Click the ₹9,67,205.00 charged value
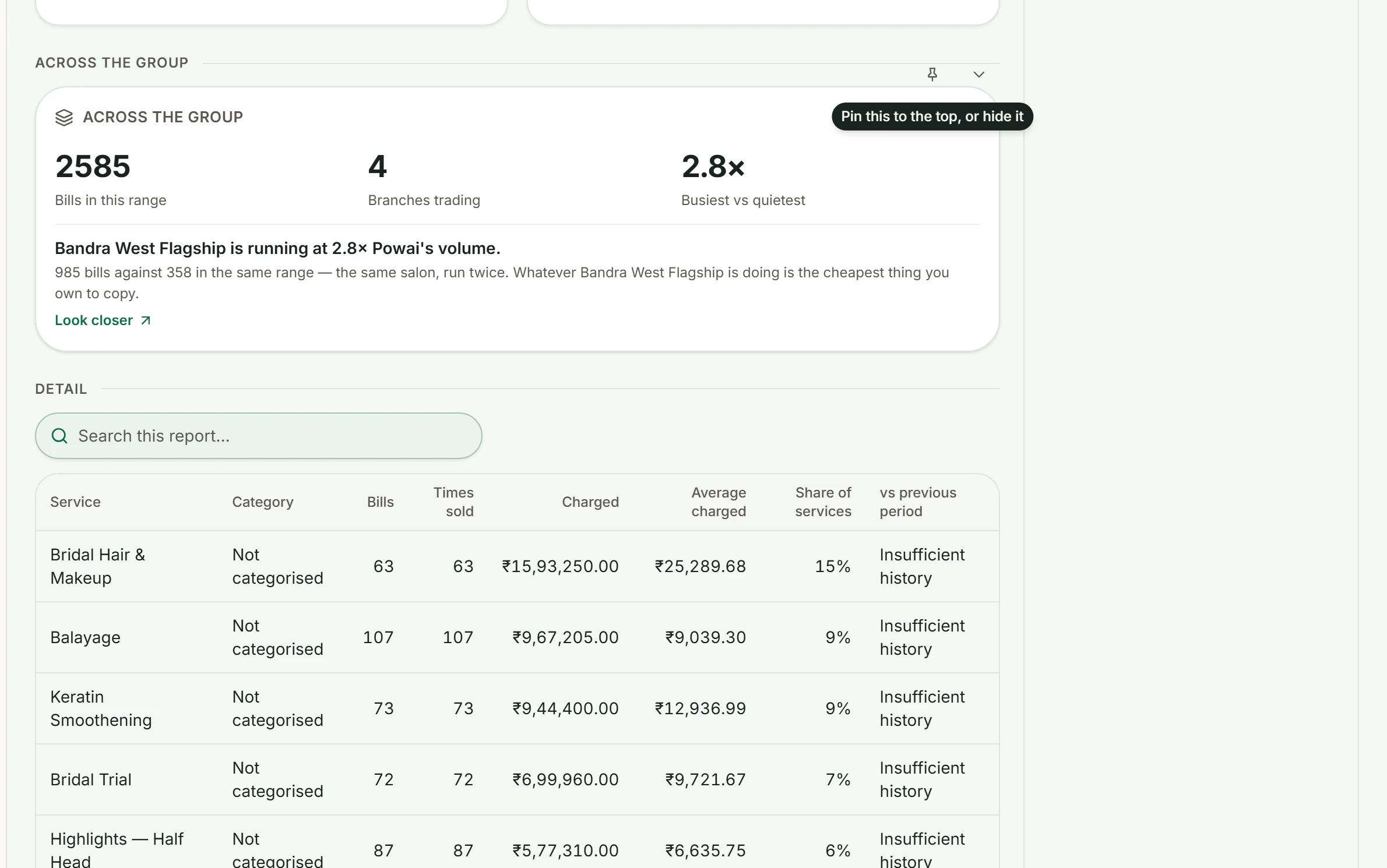 tap(565, 637)
